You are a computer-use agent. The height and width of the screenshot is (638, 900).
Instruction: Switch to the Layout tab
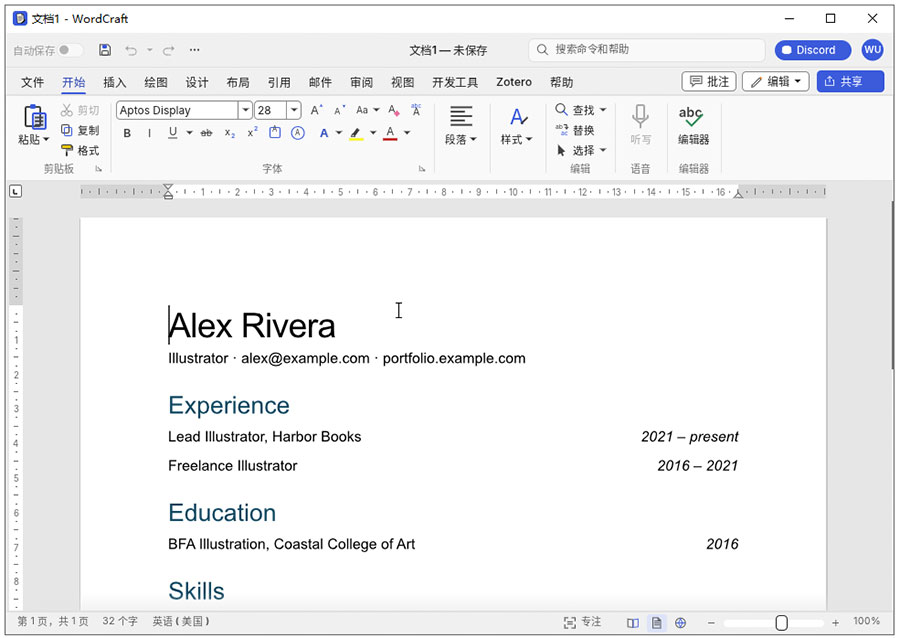coord(238,82)
